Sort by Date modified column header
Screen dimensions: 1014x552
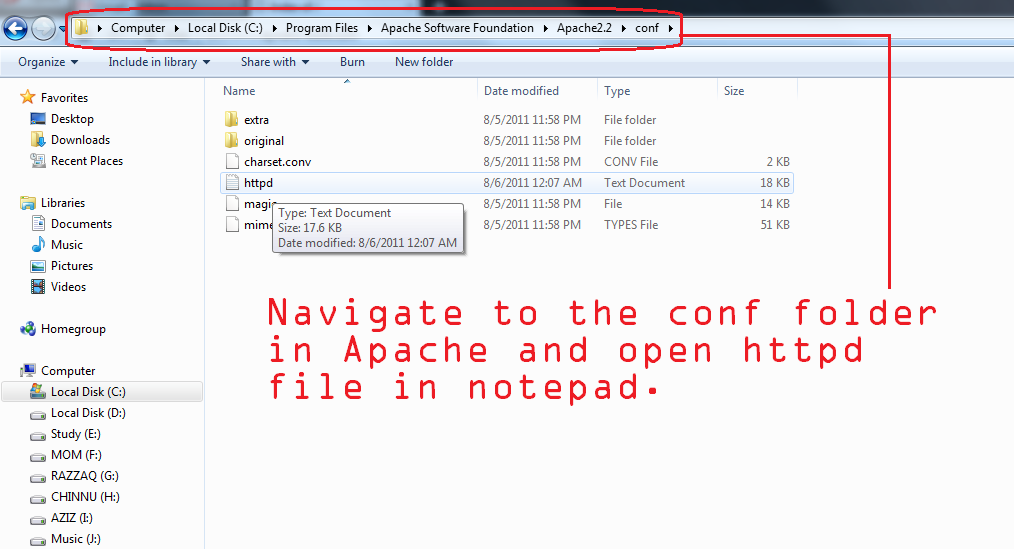click(521, 91)
